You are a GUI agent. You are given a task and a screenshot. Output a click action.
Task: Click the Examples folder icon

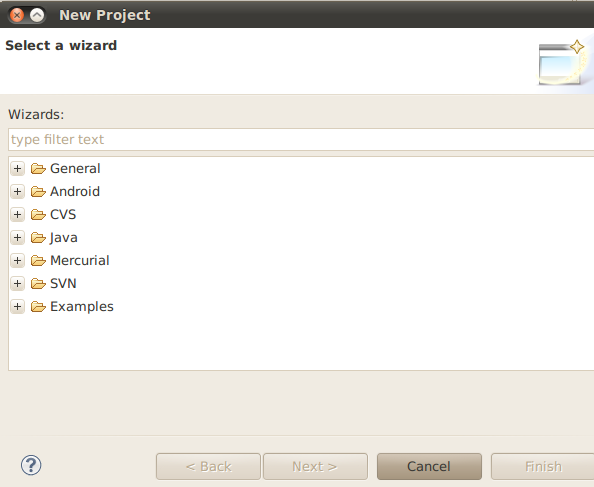pyautogui.click(x=38, y=307)
